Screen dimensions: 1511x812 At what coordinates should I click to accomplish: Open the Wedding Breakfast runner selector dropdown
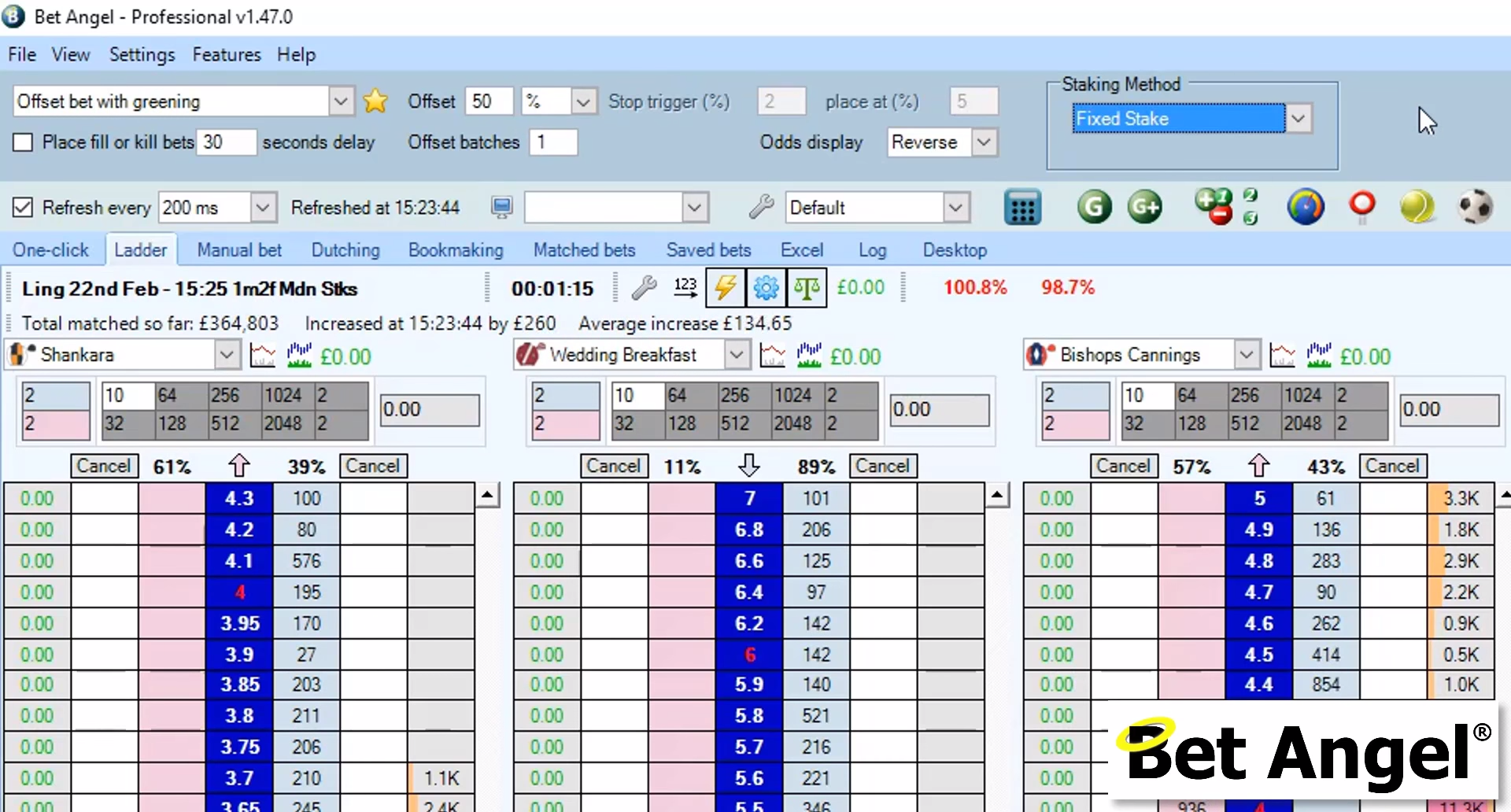tap(737, 355)
